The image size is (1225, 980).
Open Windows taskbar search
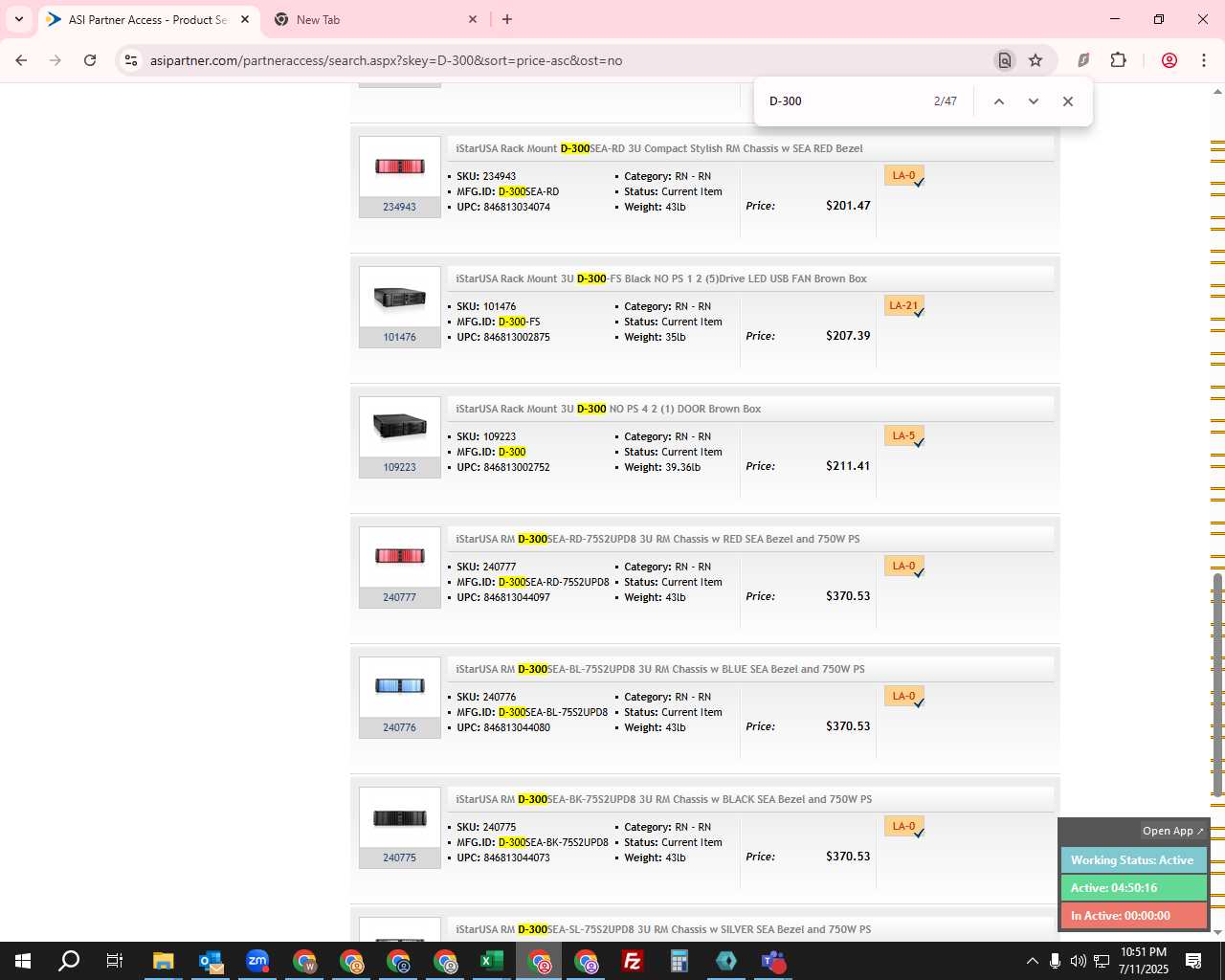point(69,961)
